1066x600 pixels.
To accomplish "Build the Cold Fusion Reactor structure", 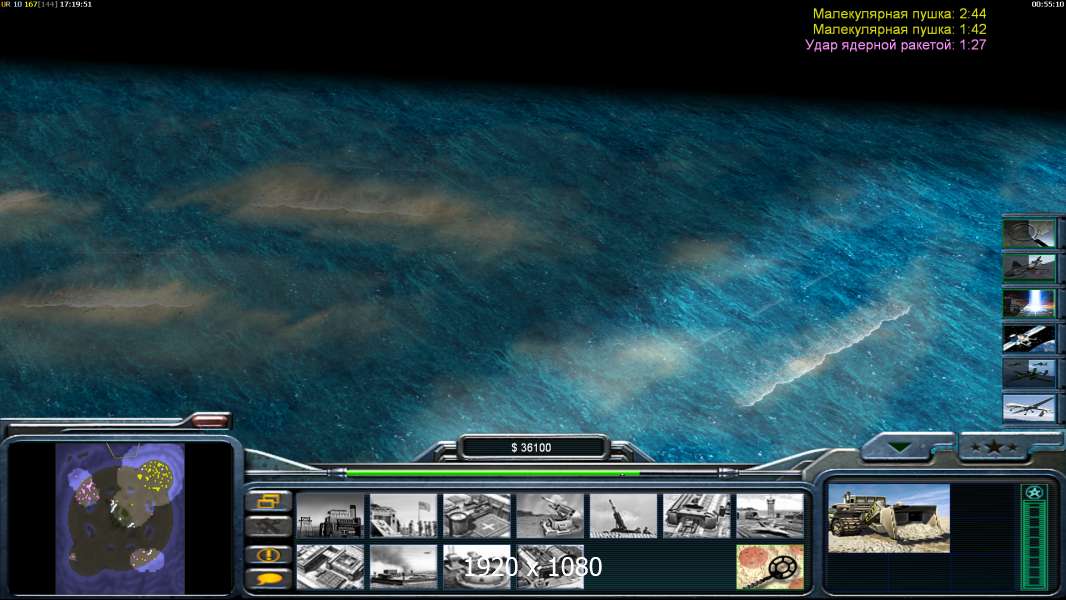I will 330,516.
